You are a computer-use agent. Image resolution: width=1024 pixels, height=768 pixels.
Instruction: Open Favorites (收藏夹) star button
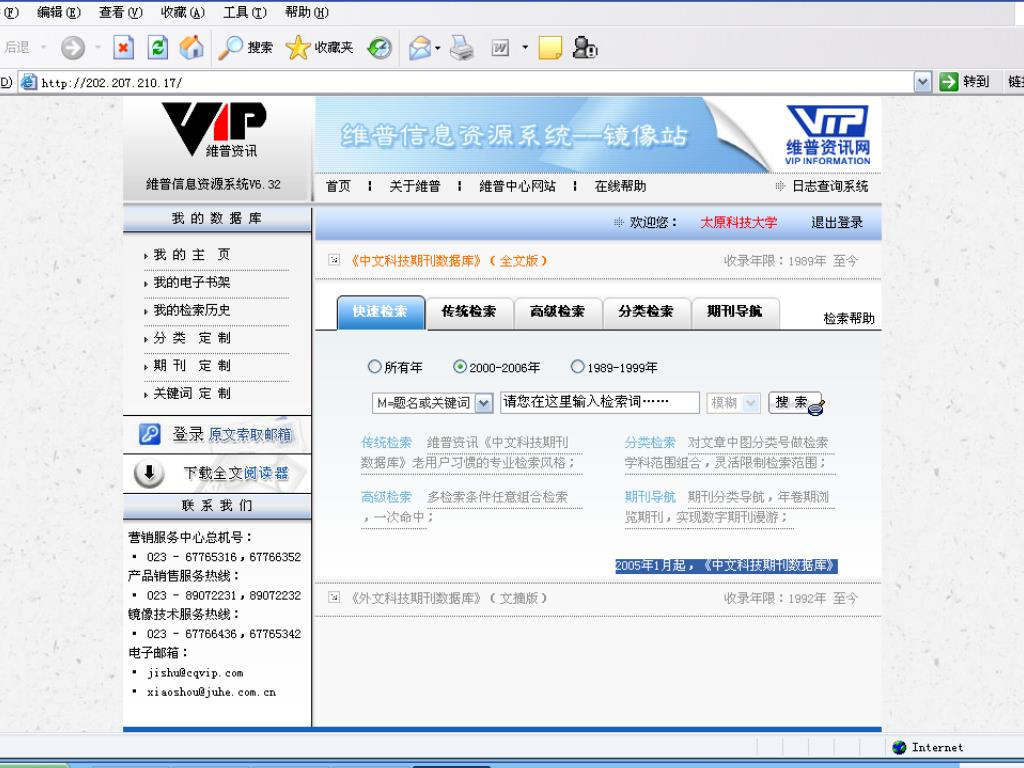(319, 48)
